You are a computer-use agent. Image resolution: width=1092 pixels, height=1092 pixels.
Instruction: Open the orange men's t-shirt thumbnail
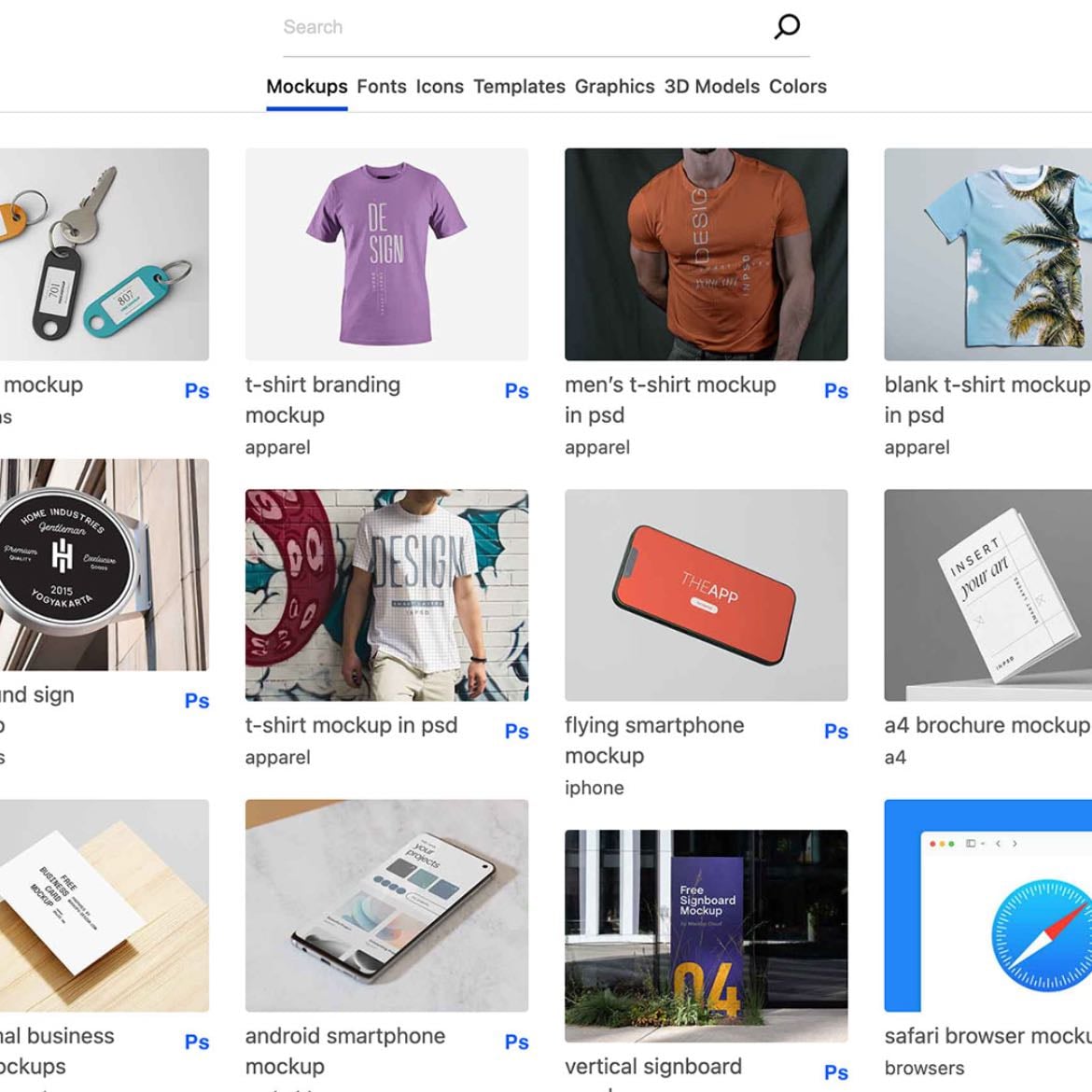tap(707, 254)
